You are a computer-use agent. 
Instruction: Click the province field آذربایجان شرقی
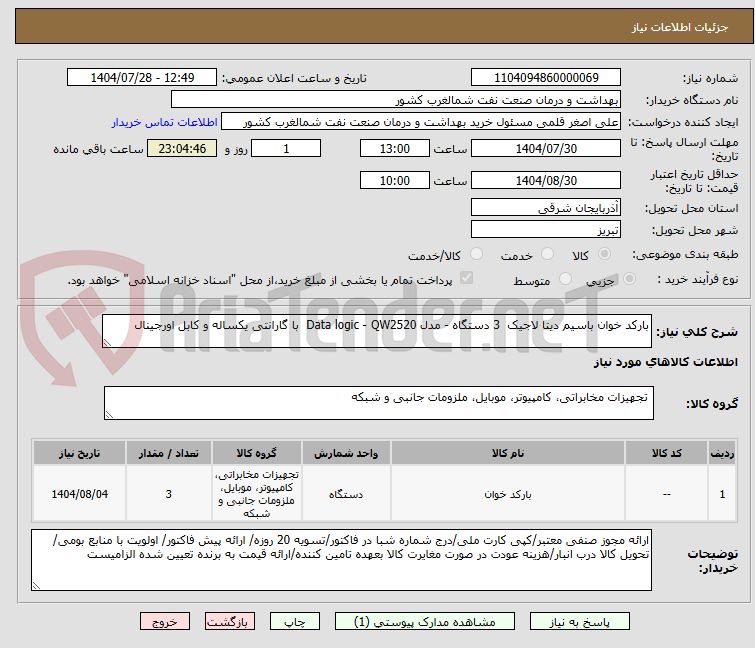pyautogui.click(x=546, y=207)
